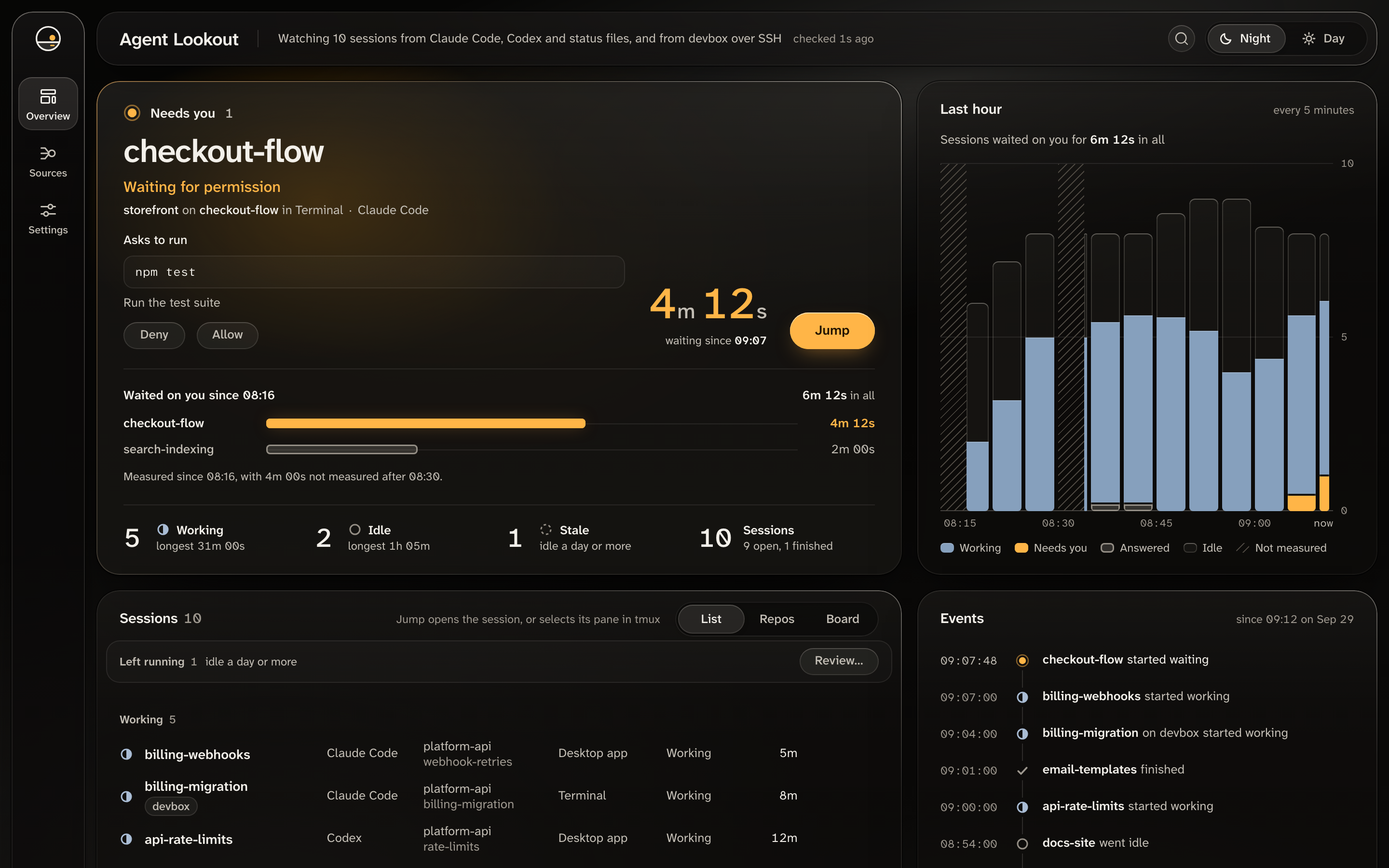1389x868 pixels.
Task: Click the checkmark icon for email-templates finished
Action: coord(1022,771)
